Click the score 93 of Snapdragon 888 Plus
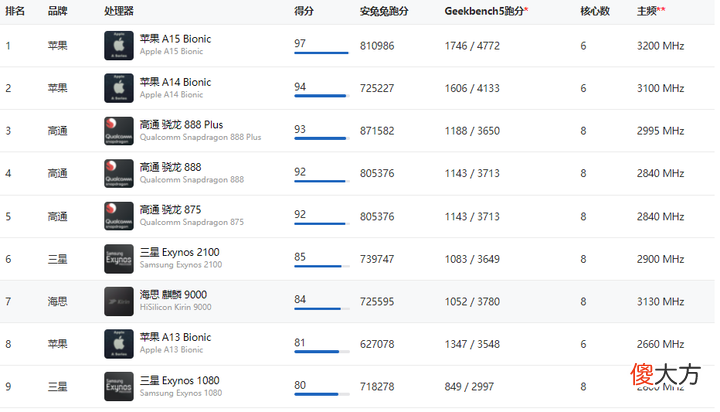Viewport: 720px width, 412px height. [x=300, y=129]
